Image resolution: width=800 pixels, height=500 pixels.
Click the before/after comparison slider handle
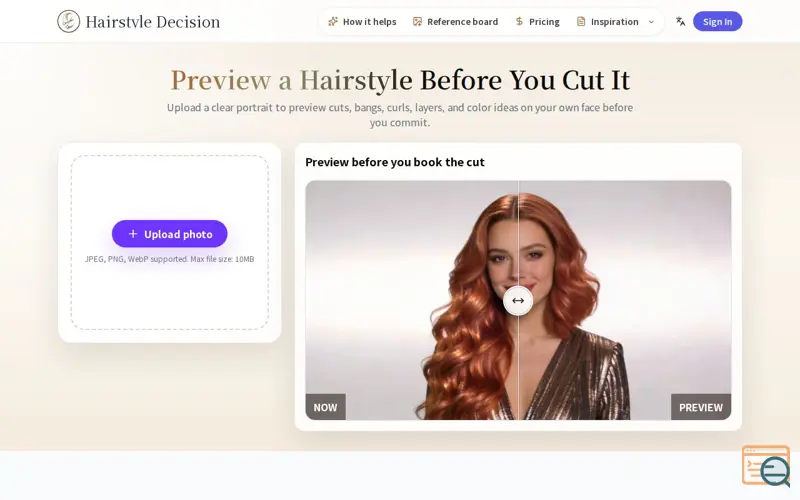[518, 301]
